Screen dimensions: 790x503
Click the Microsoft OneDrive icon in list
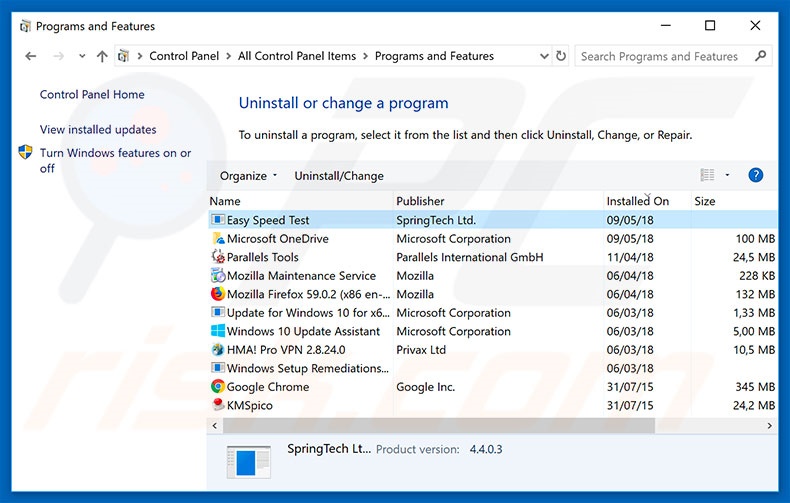pyautogui.click(x=218, y=238)
